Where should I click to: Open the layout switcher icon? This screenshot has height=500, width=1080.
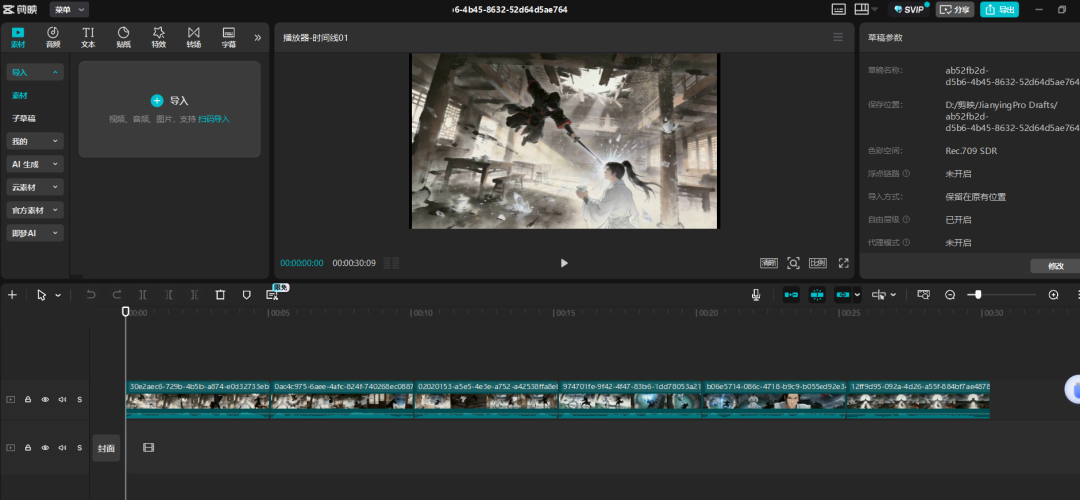pos(862,9)
